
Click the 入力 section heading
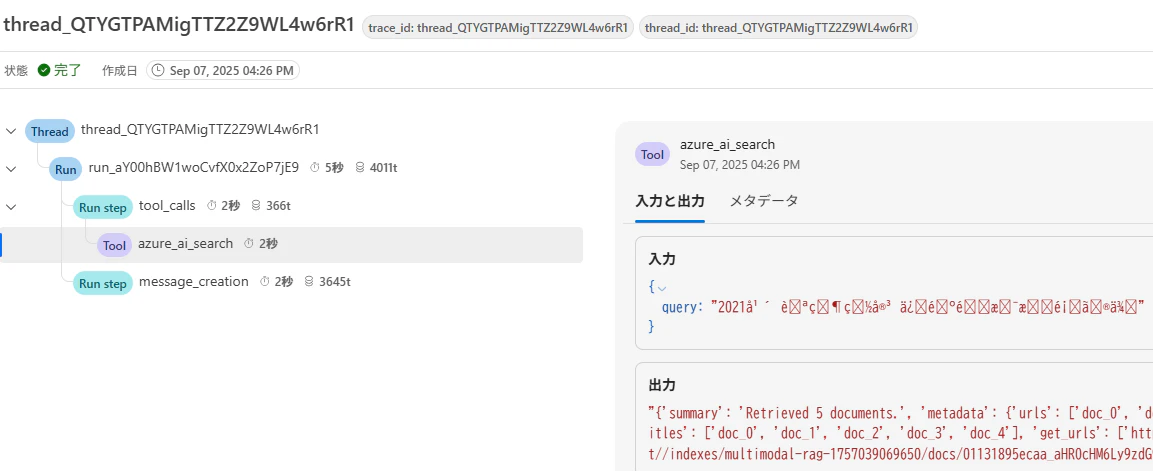pyautogui.click(x=662, y=259)
